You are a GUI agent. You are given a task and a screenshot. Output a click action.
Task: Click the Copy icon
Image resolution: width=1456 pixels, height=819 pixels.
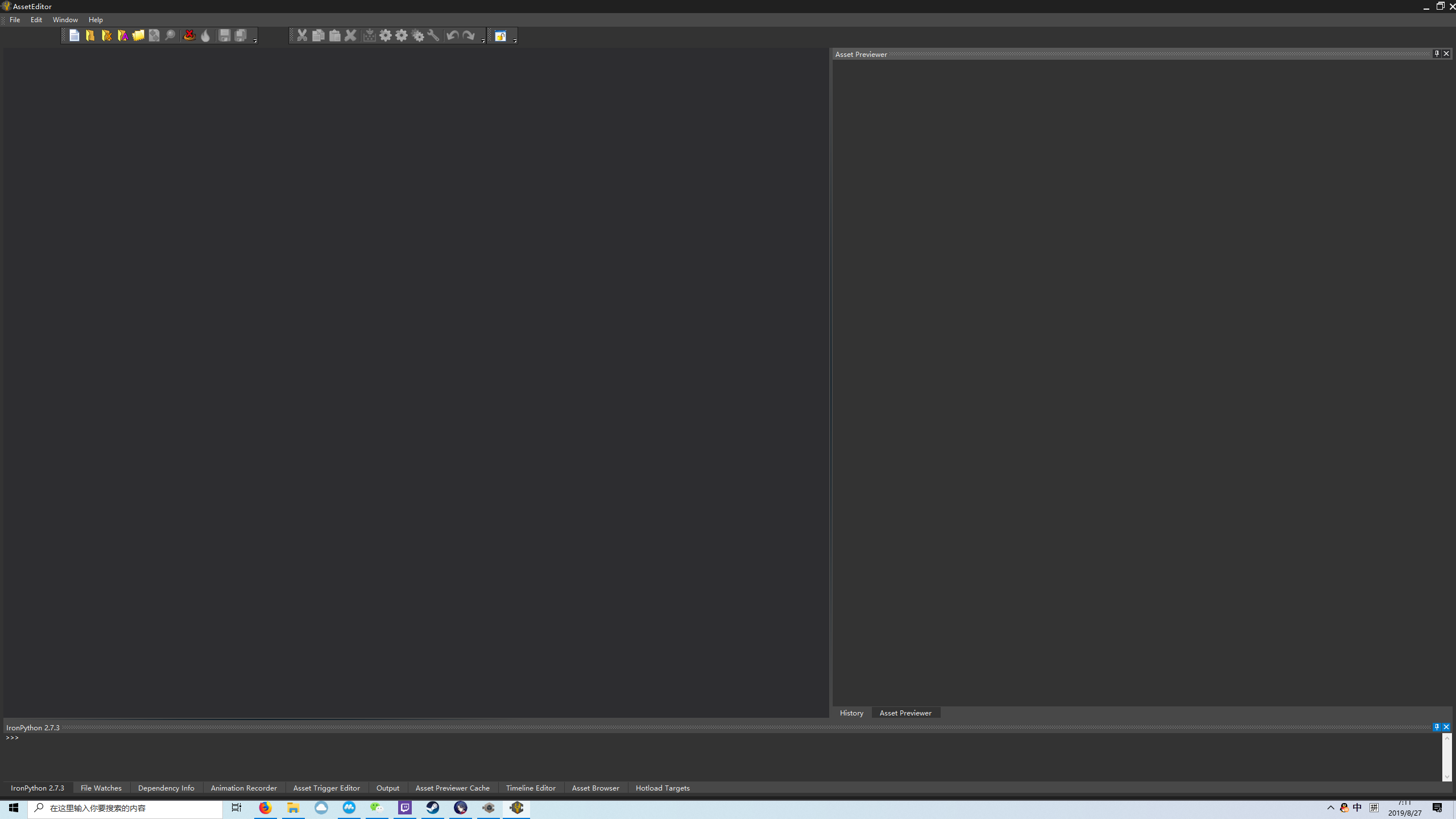[318, 36]
